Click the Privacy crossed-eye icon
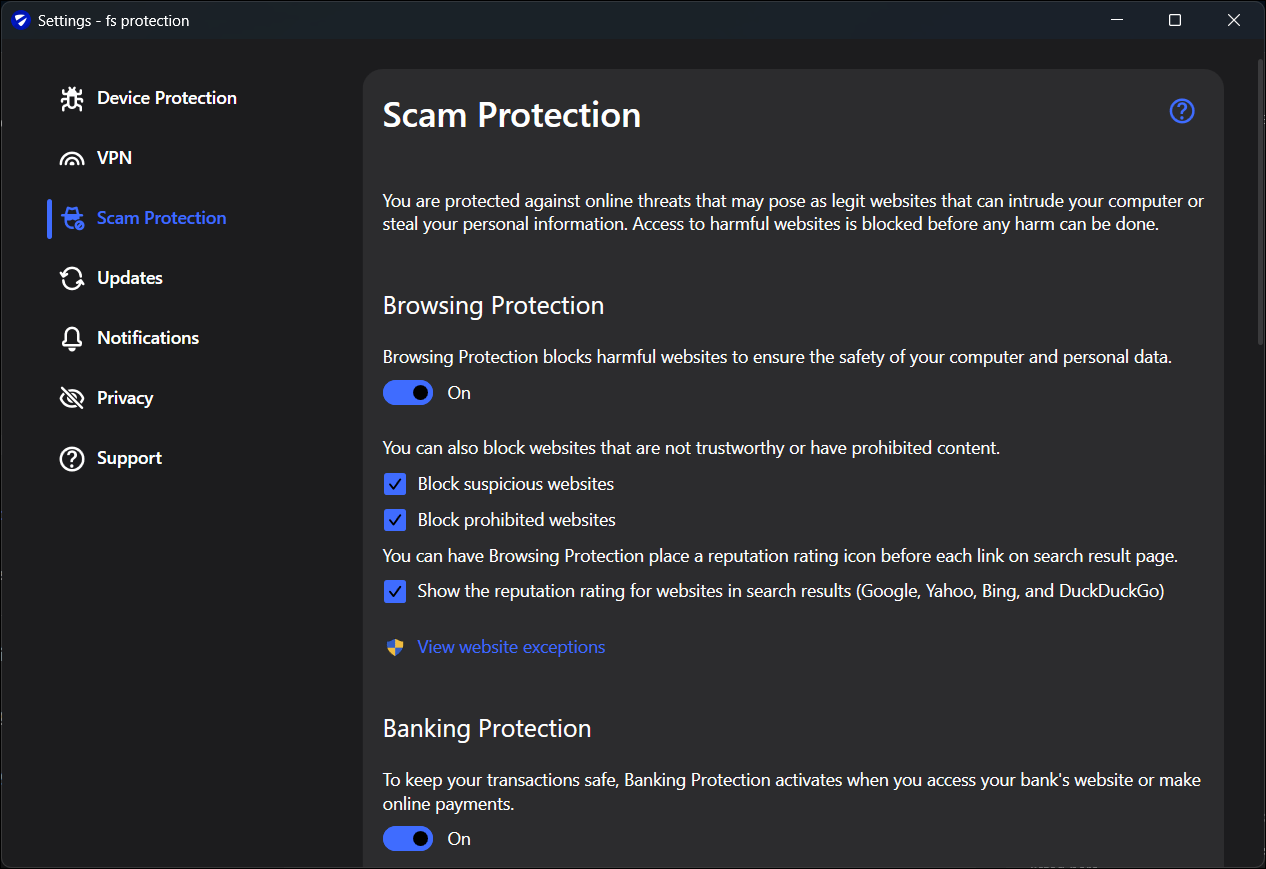Screen dimensions: 1266x869 click(x=72, y=398)
